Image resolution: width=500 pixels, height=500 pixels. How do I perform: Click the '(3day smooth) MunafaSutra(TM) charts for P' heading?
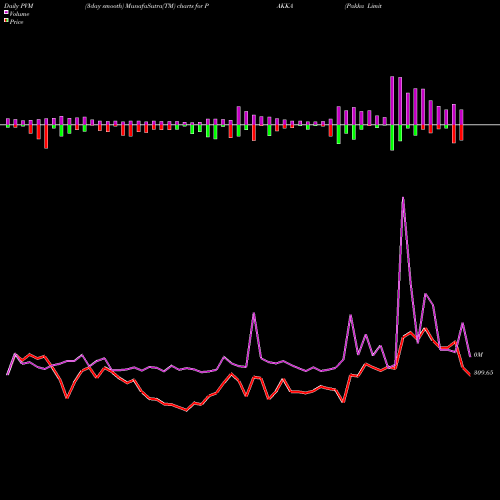[x=147, y=6]
